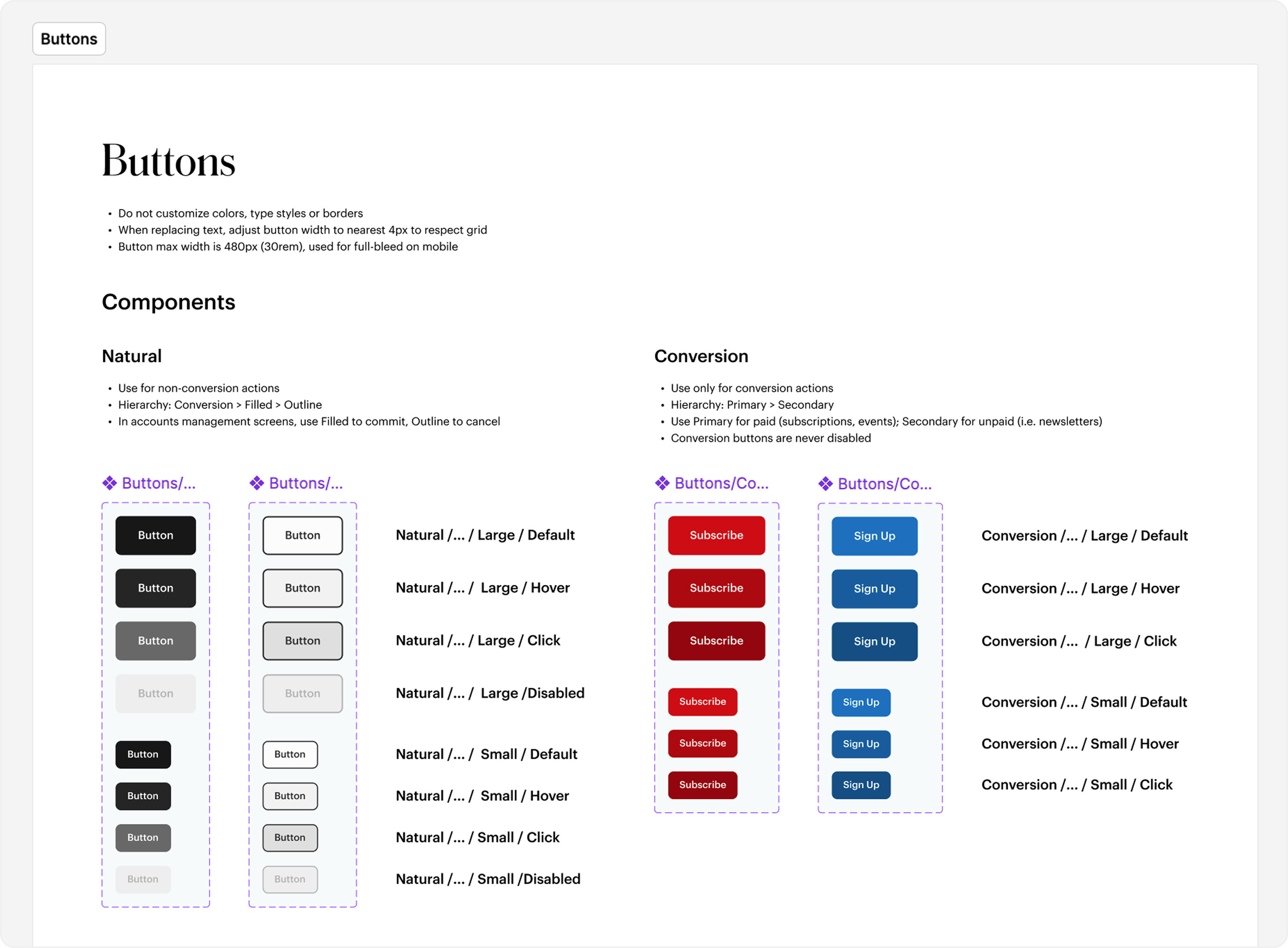Viewport: 1288px width, 948px height.
Task: Select 'Natural /... / Large /Disabled' label
Action: point(490,694)
